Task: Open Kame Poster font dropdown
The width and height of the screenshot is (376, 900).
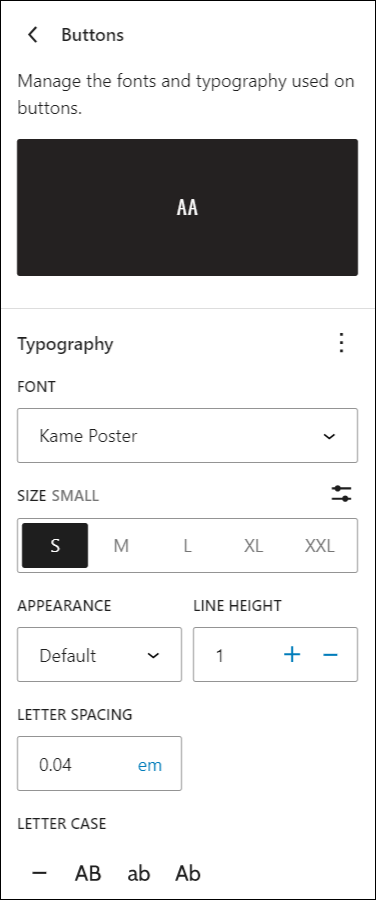Action: (x=188, y=436)
